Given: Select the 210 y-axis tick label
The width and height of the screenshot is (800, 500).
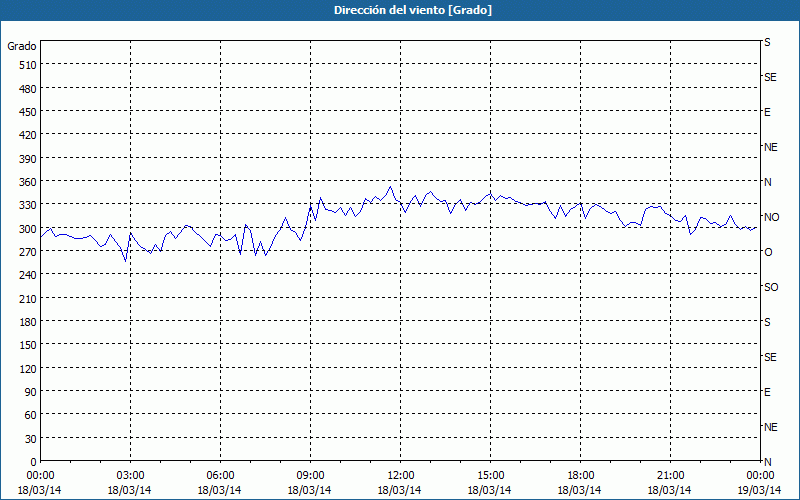Looking at the screenshot, I should [29, 299].
